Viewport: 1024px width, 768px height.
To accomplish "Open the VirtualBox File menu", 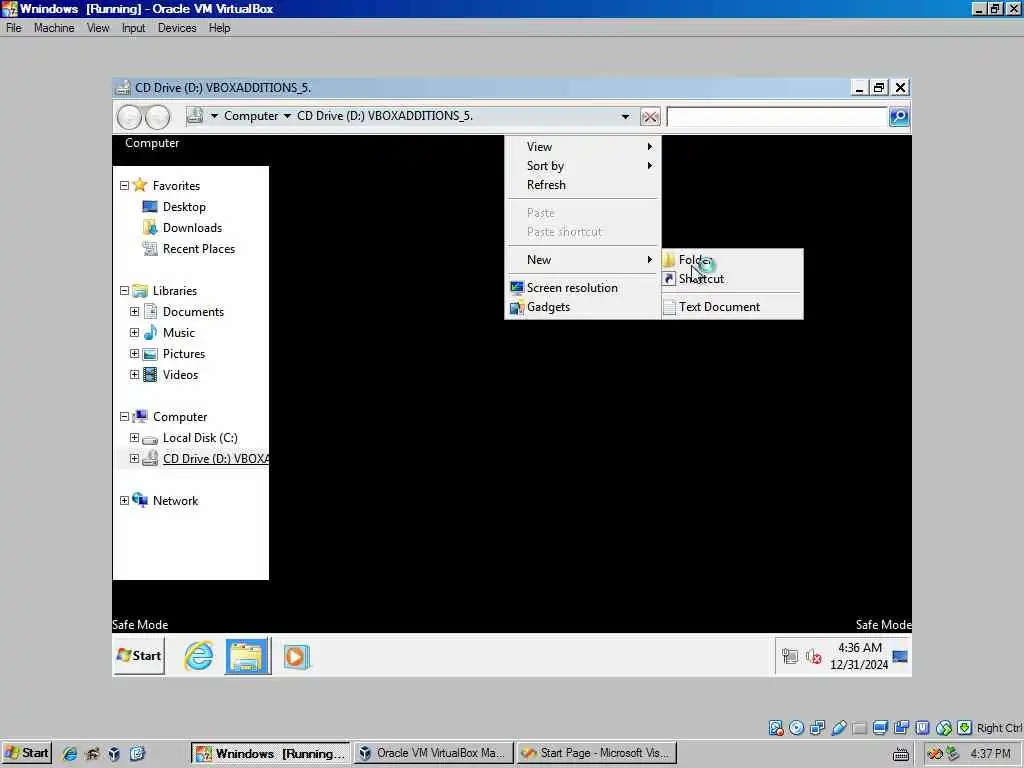I will 14,28.
